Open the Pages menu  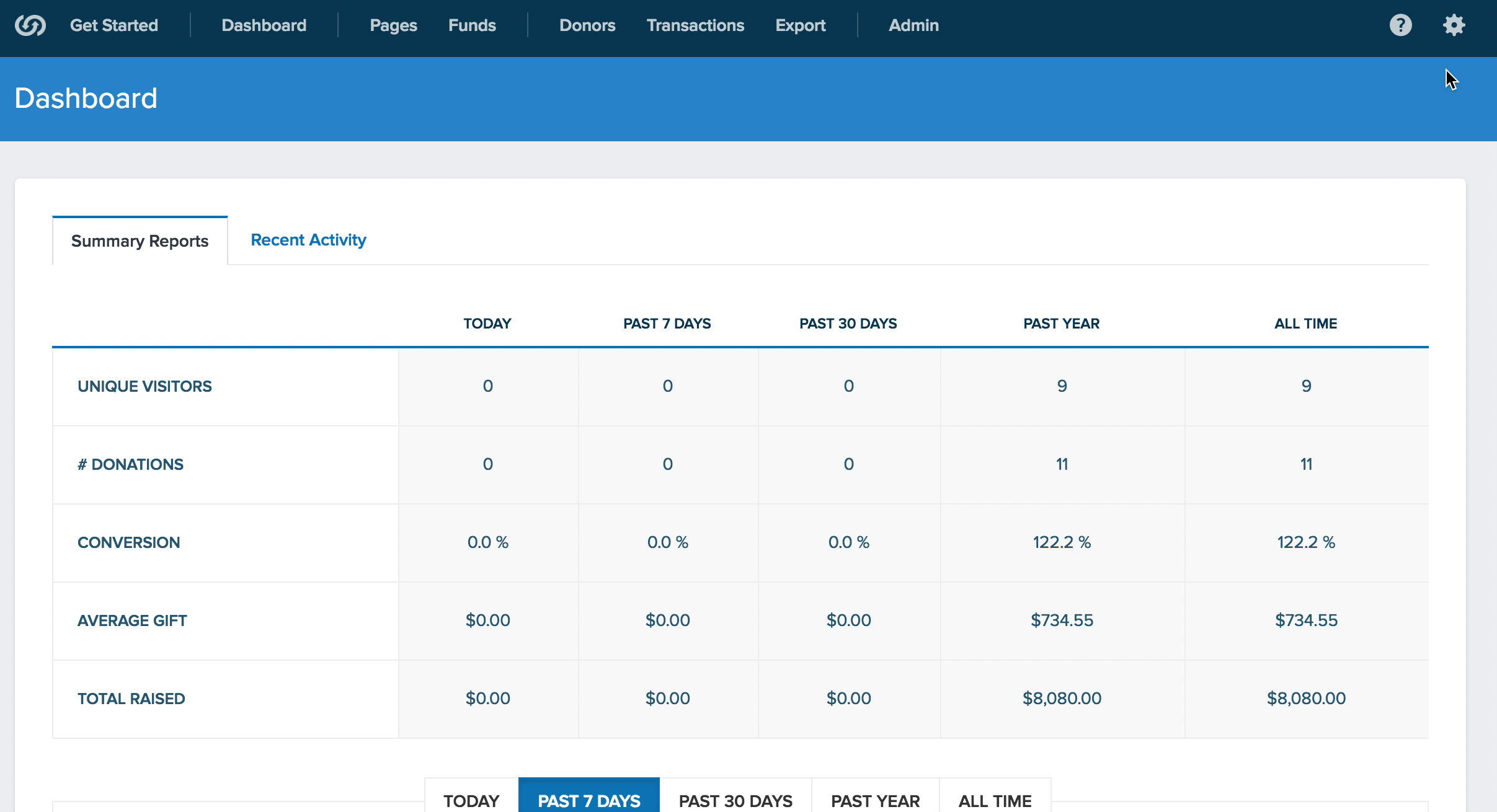click(393, 25)
